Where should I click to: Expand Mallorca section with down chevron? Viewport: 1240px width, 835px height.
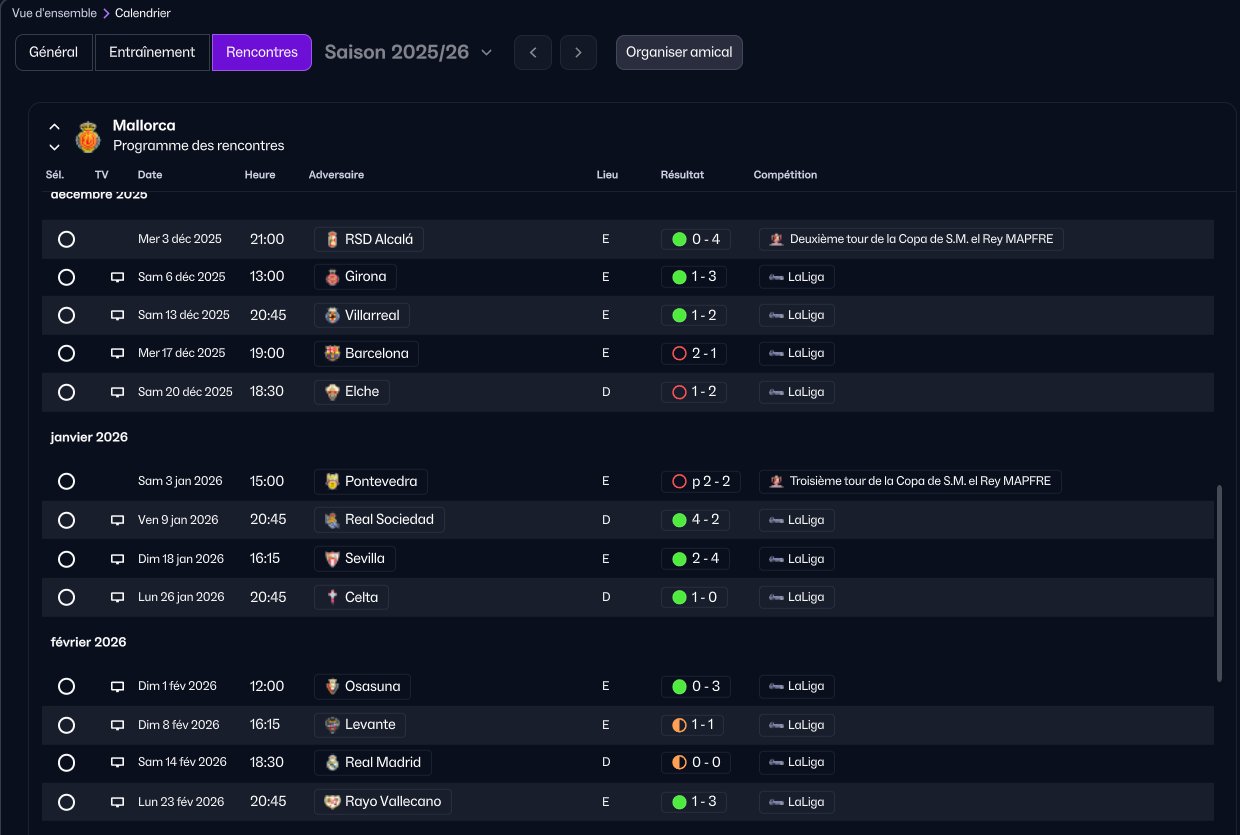(x=55, y=147)
